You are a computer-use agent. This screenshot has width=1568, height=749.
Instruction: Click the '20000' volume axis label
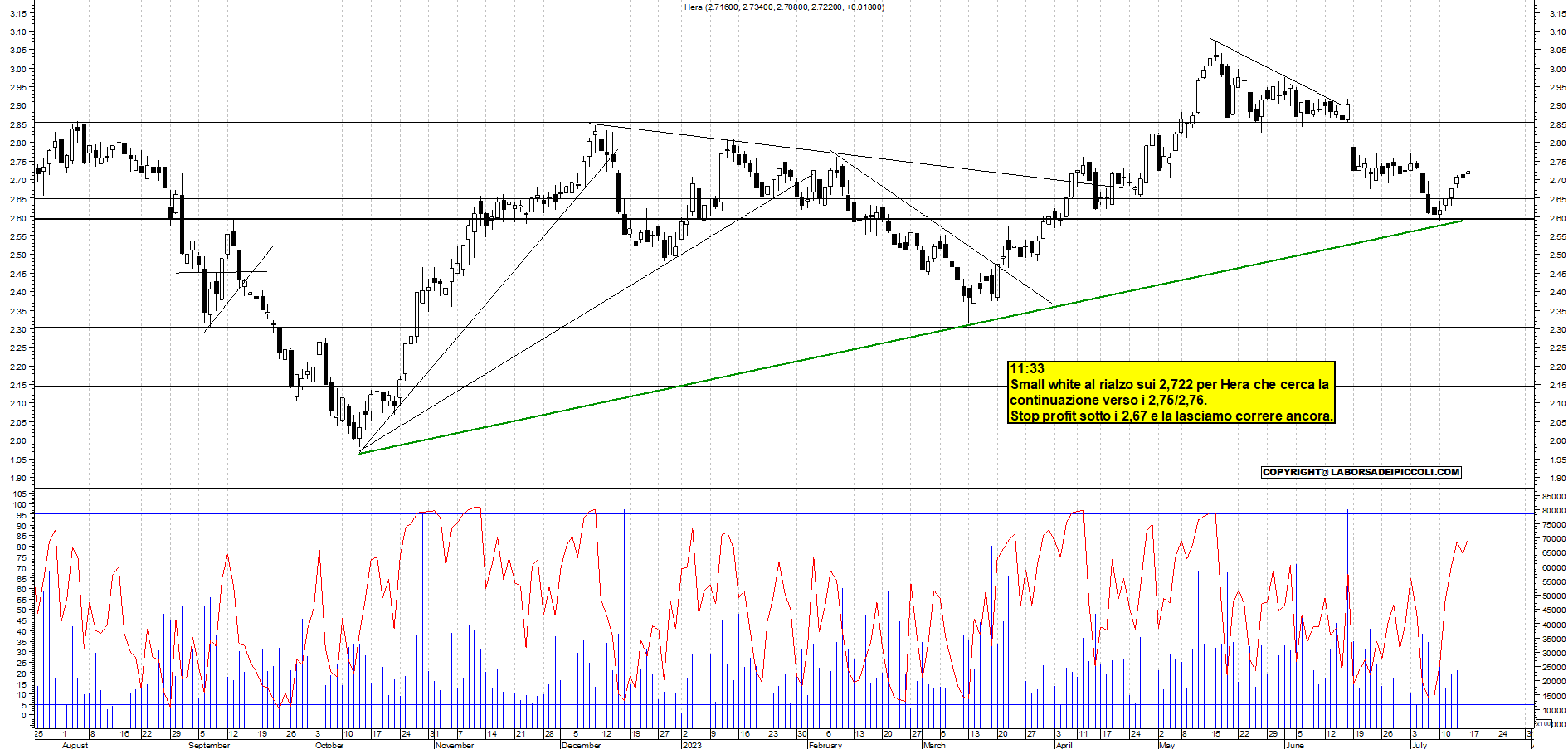coord(1554,681)
